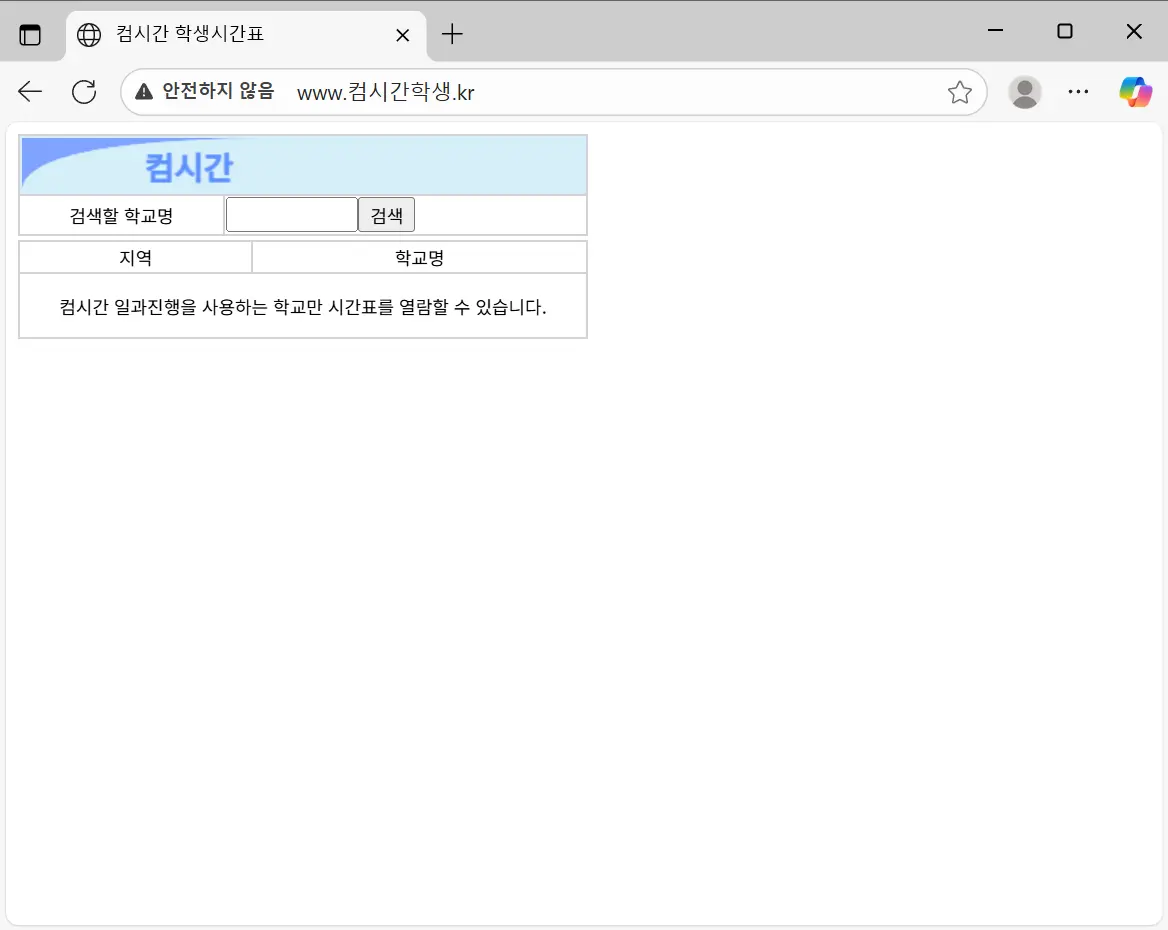Screen dimensions: 1168x930
Task: Click the 안전하지 않음 security warning indicator
Action: click(x=204, y=91)
